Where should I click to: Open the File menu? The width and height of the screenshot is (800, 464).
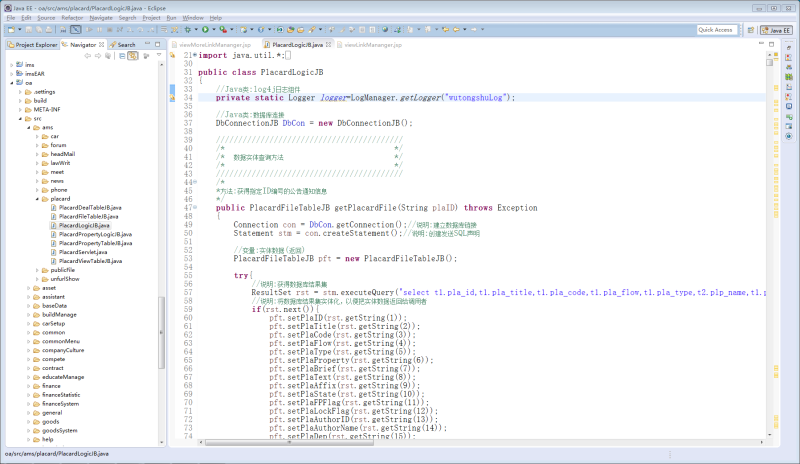[11, 18]
